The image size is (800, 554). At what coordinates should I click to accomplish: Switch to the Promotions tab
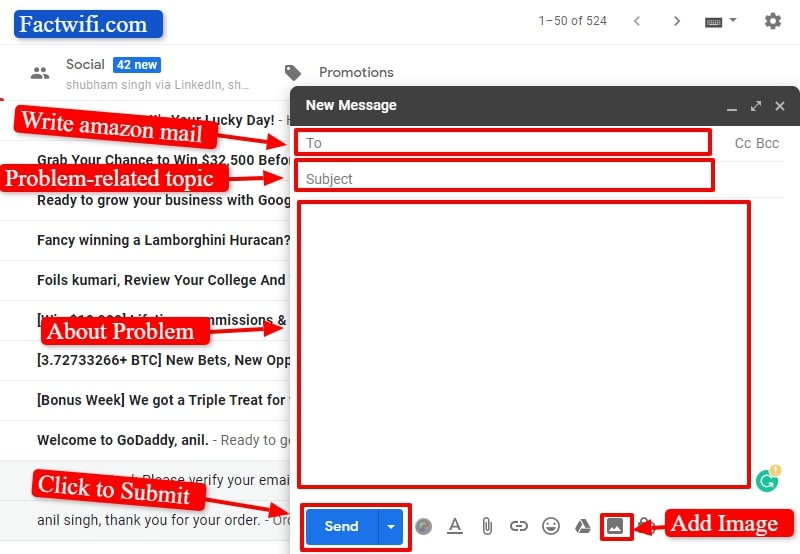(x=355, y=72)
